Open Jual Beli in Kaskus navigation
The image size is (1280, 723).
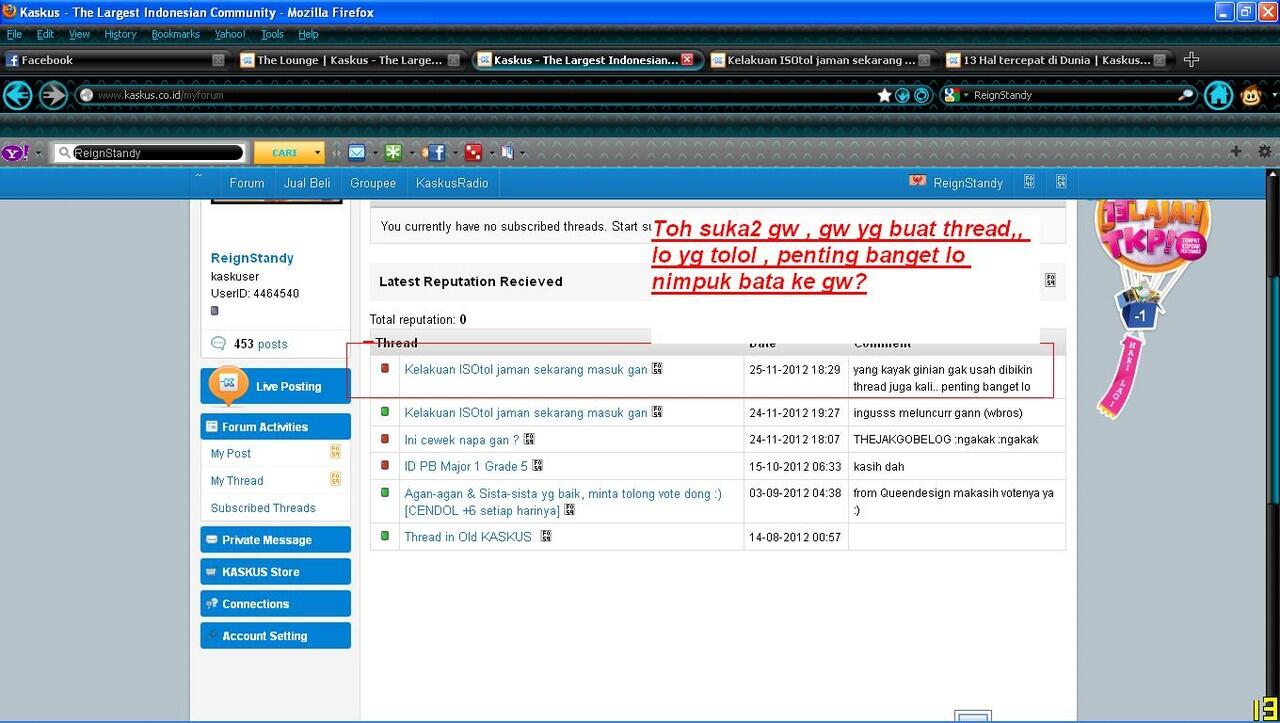click(307, 183)
